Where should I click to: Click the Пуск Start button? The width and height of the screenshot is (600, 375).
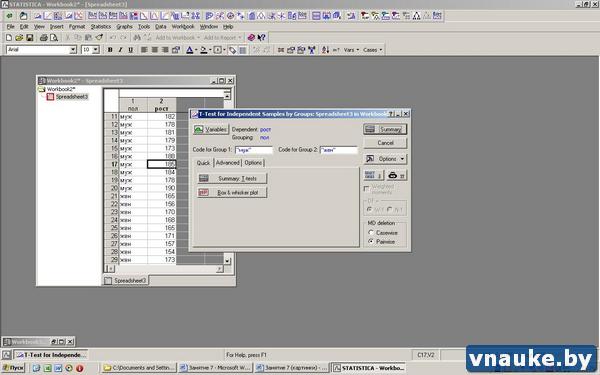coord(14,368)
